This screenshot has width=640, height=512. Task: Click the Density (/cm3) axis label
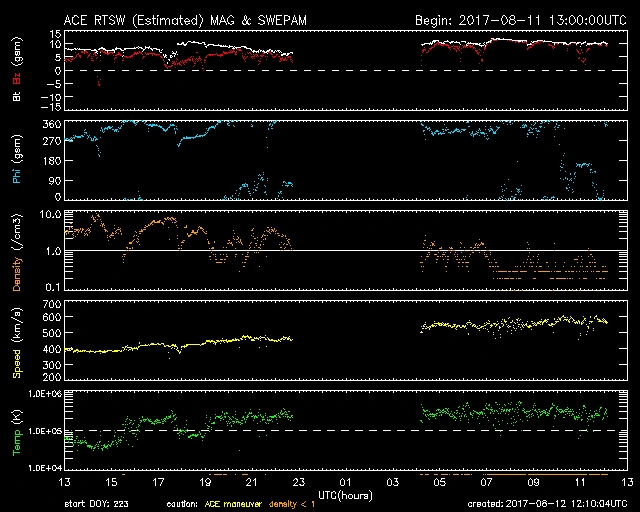click(18, 250)
